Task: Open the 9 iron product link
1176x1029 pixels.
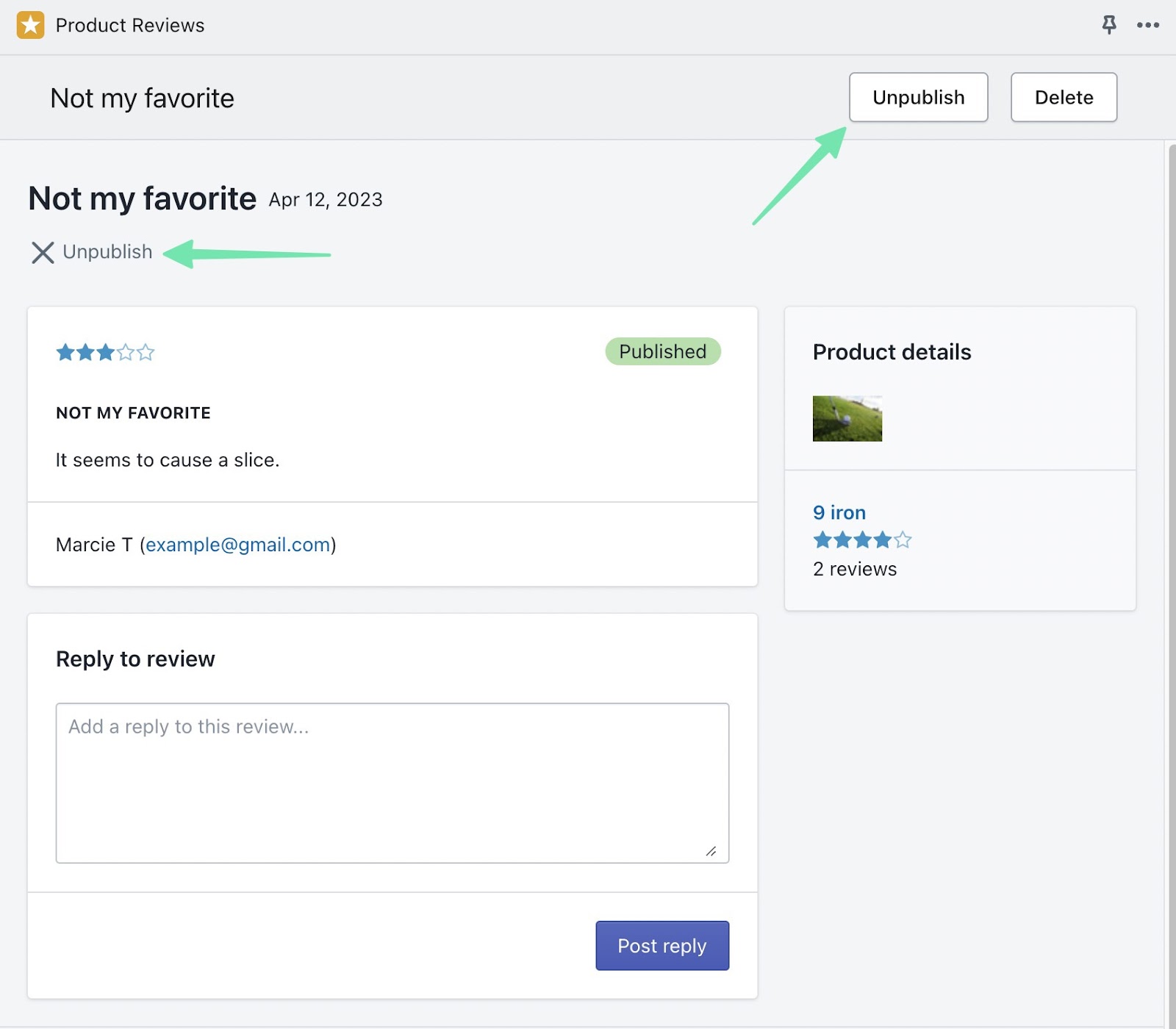Action: [839, 512]
